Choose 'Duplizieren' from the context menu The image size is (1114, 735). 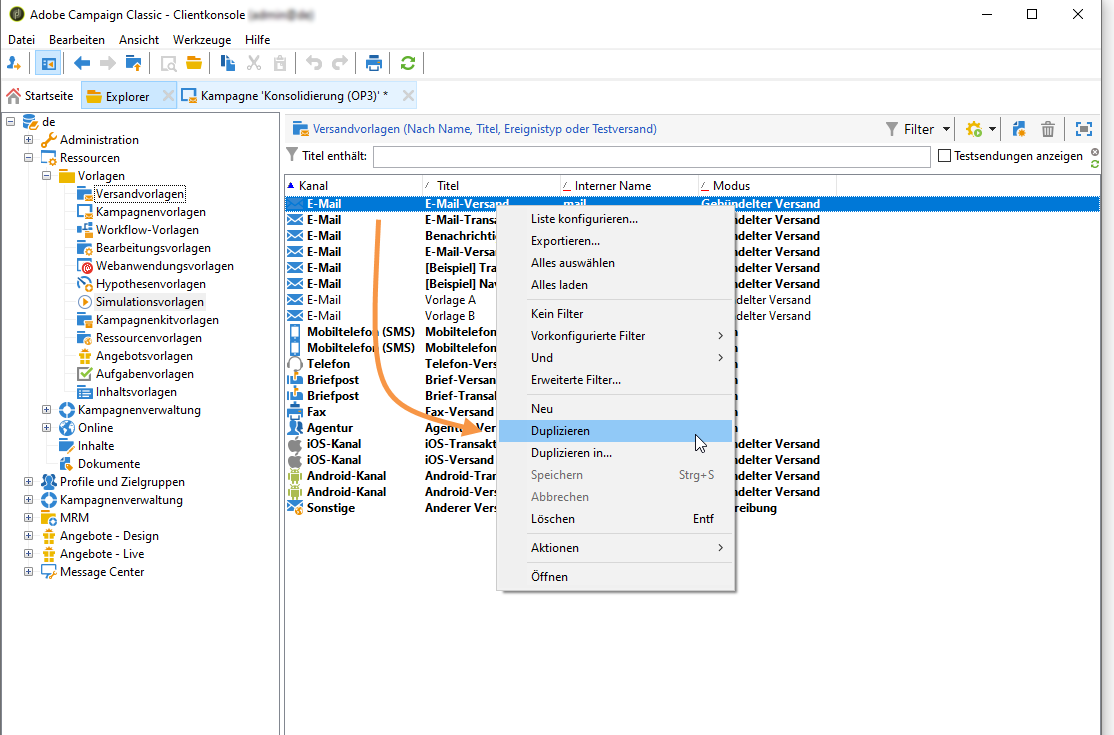pos(560,431)
